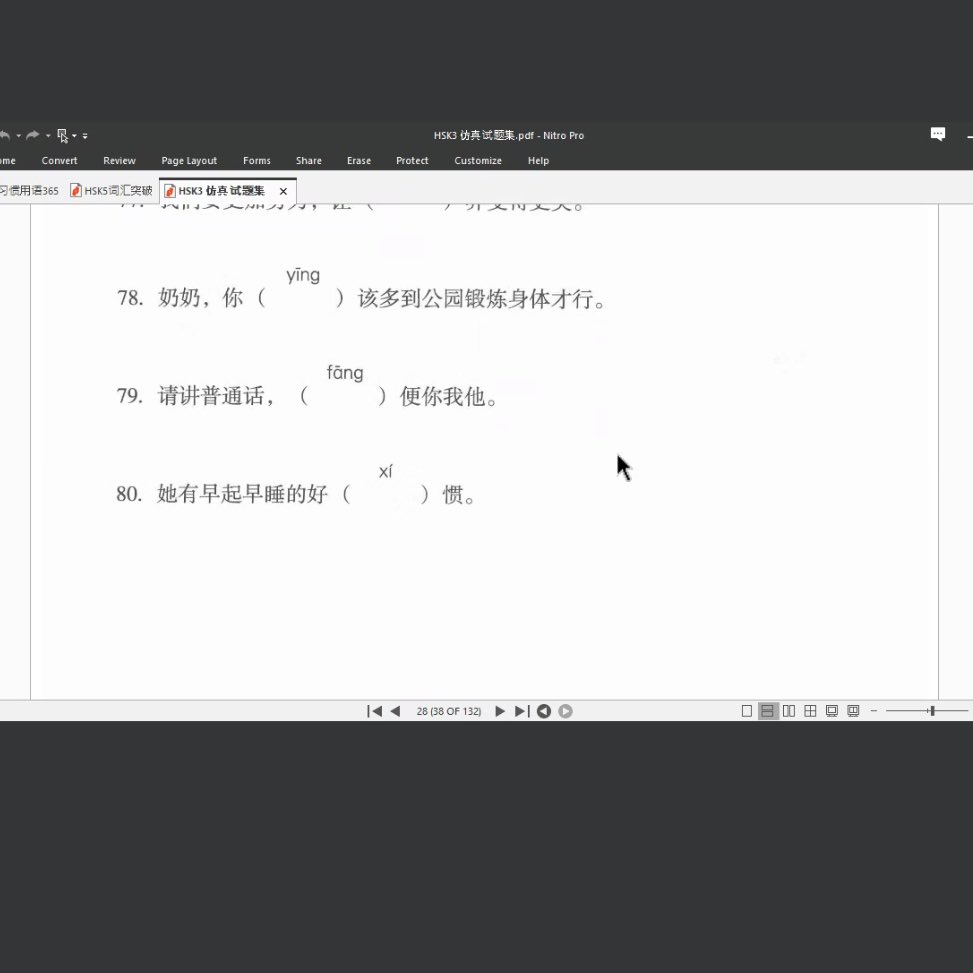Click the title text HSK3 仿真试题集.pdf - Nitro Pro
The height and width of the screenshot is (973, 973).
(509, 135)
